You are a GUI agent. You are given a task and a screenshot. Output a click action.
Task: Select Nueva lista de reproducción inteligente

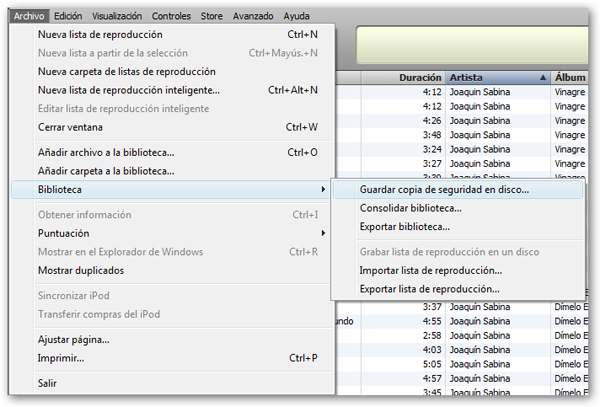click(128, 90)
